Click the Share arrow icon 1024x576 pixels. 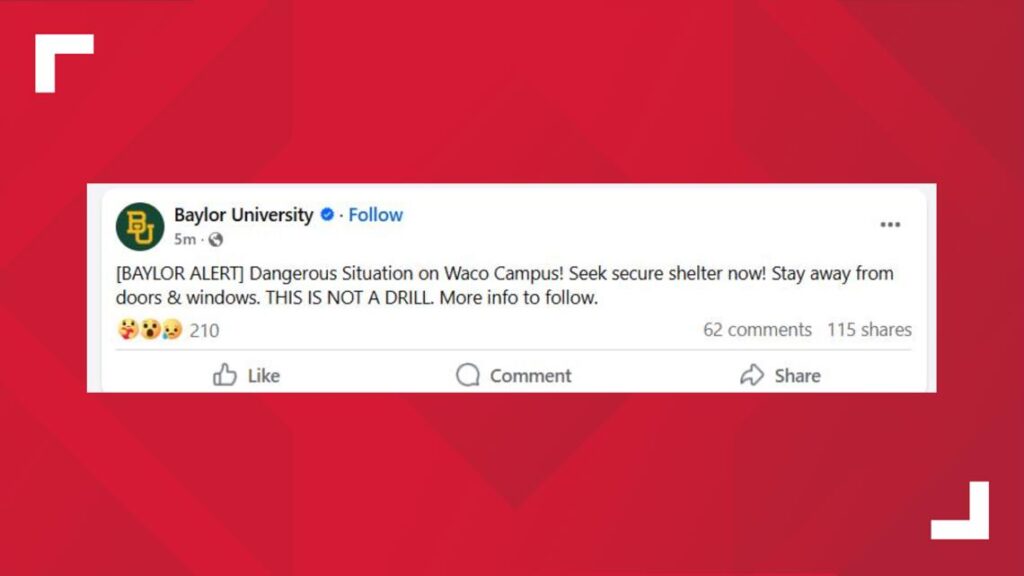pyautogui.click(x=751, y=376)
